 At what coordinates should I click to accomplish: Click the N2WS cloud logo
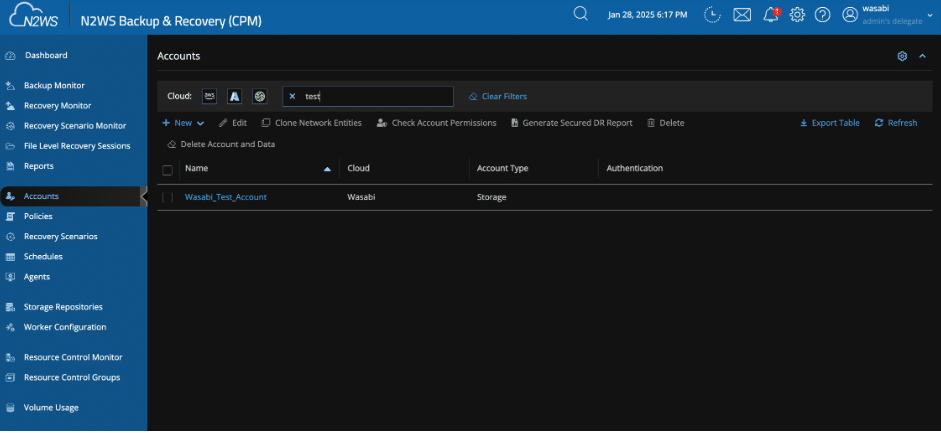[34, 16]
